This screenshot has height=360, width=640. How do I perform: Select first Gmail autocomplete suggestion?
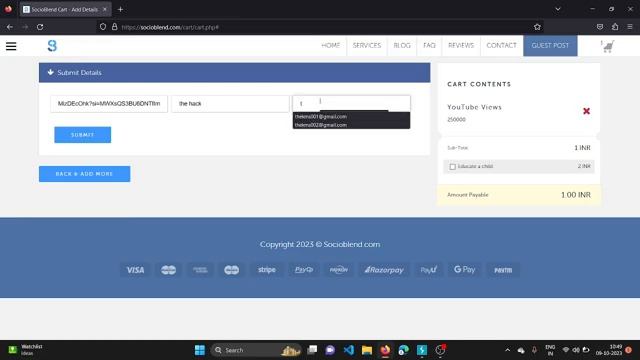[351, 116]
